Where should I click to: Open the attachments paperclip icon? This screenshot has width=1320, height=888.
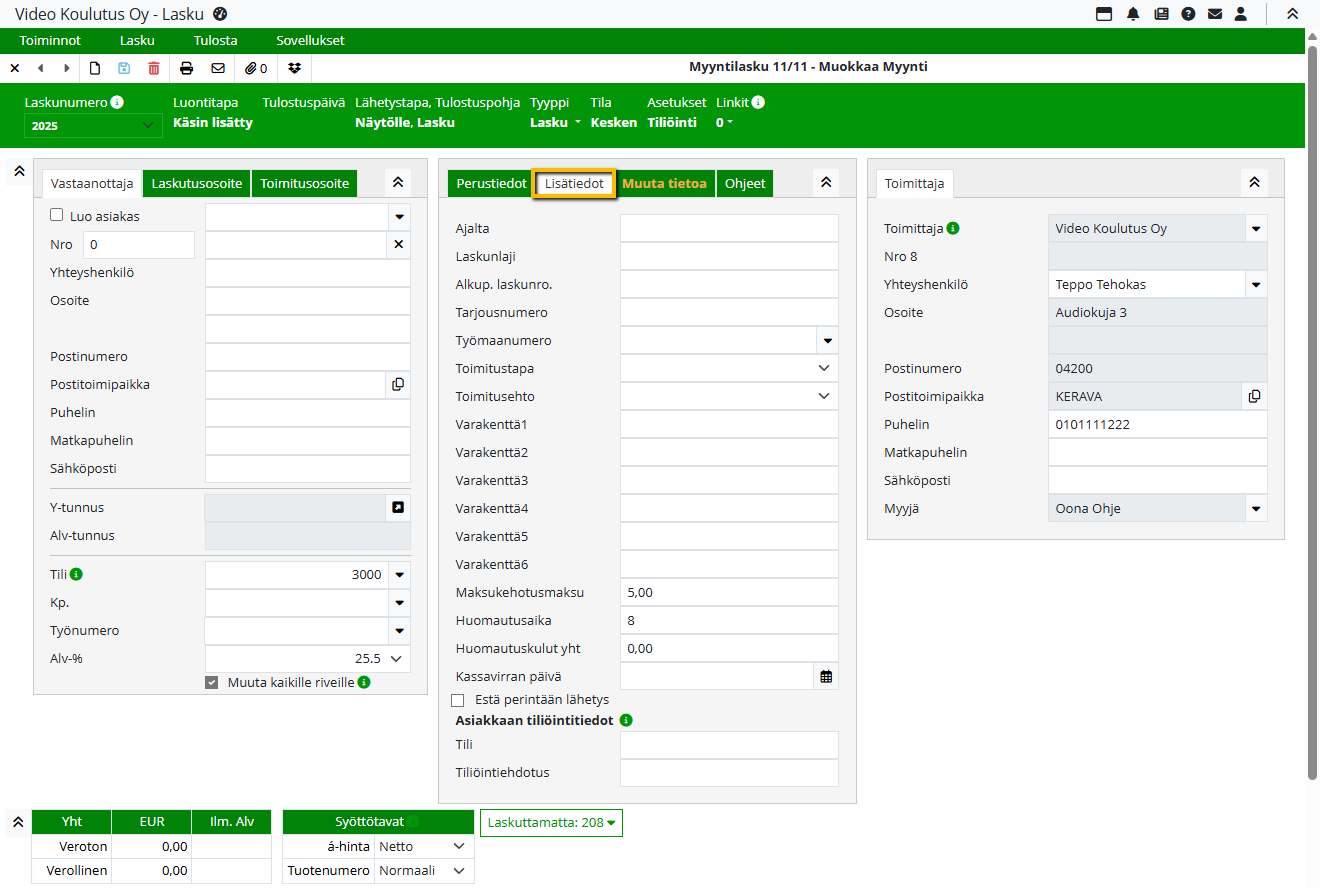(x=257, y=68)
